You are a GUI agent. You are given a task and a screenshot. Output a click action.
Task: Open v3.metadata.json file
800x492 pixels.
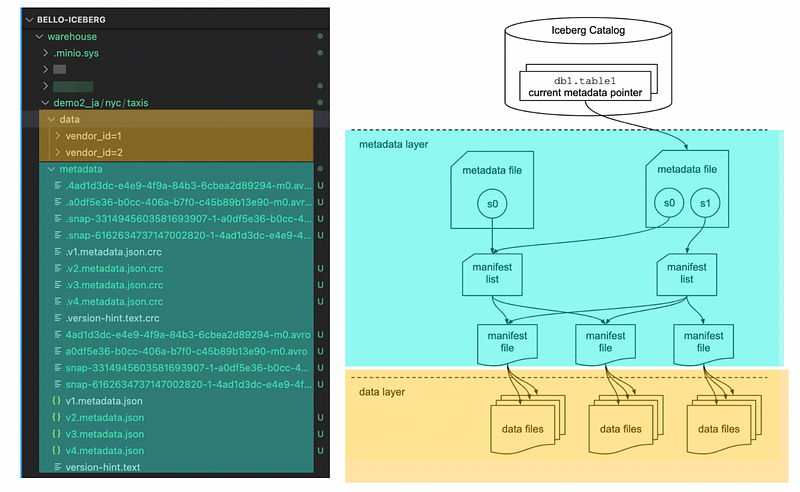coord(104,434)
